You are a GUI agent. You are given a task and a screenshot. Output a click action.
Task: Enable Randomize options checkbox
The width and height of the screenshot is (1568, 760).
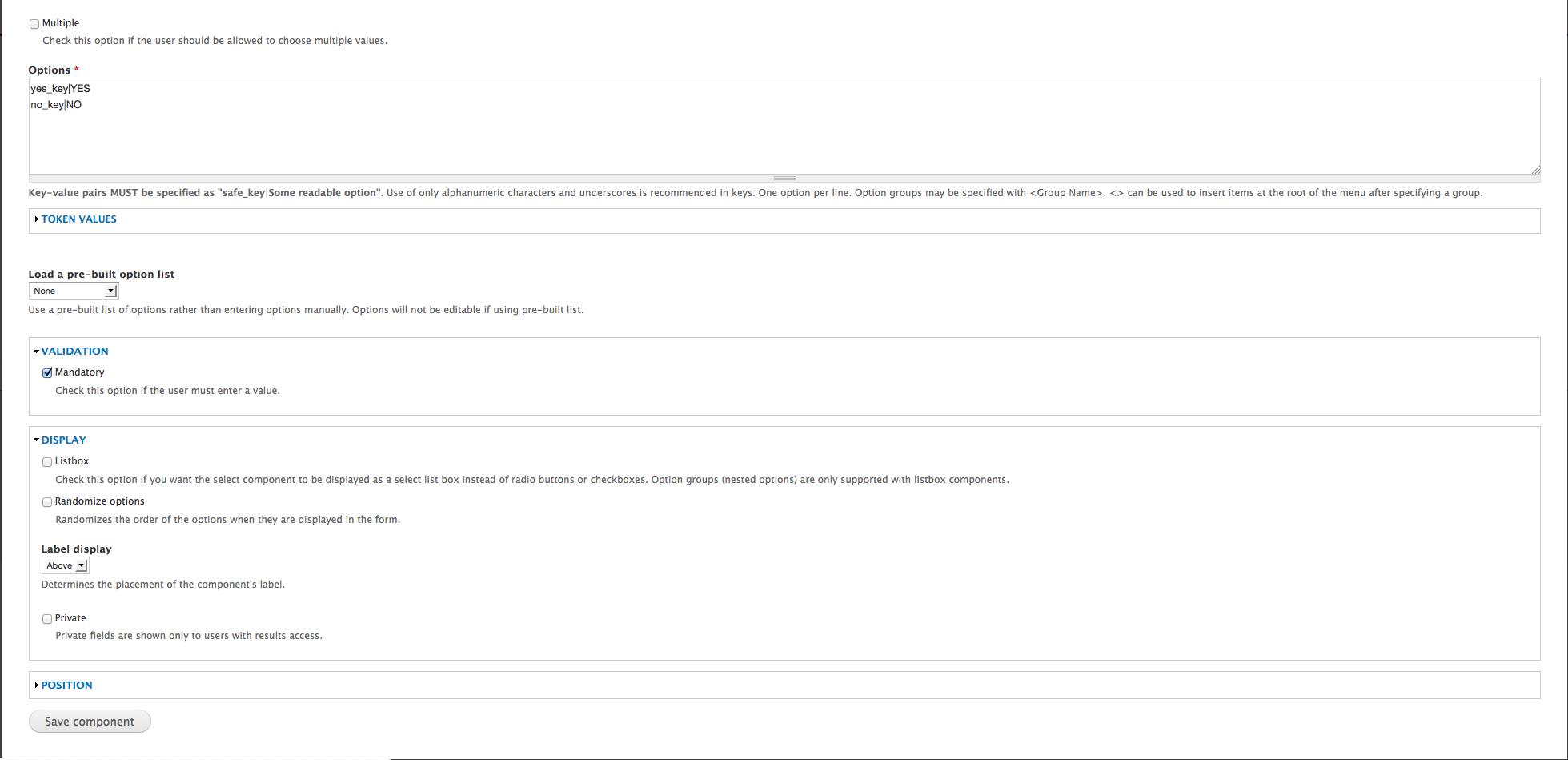coord(47,502)
